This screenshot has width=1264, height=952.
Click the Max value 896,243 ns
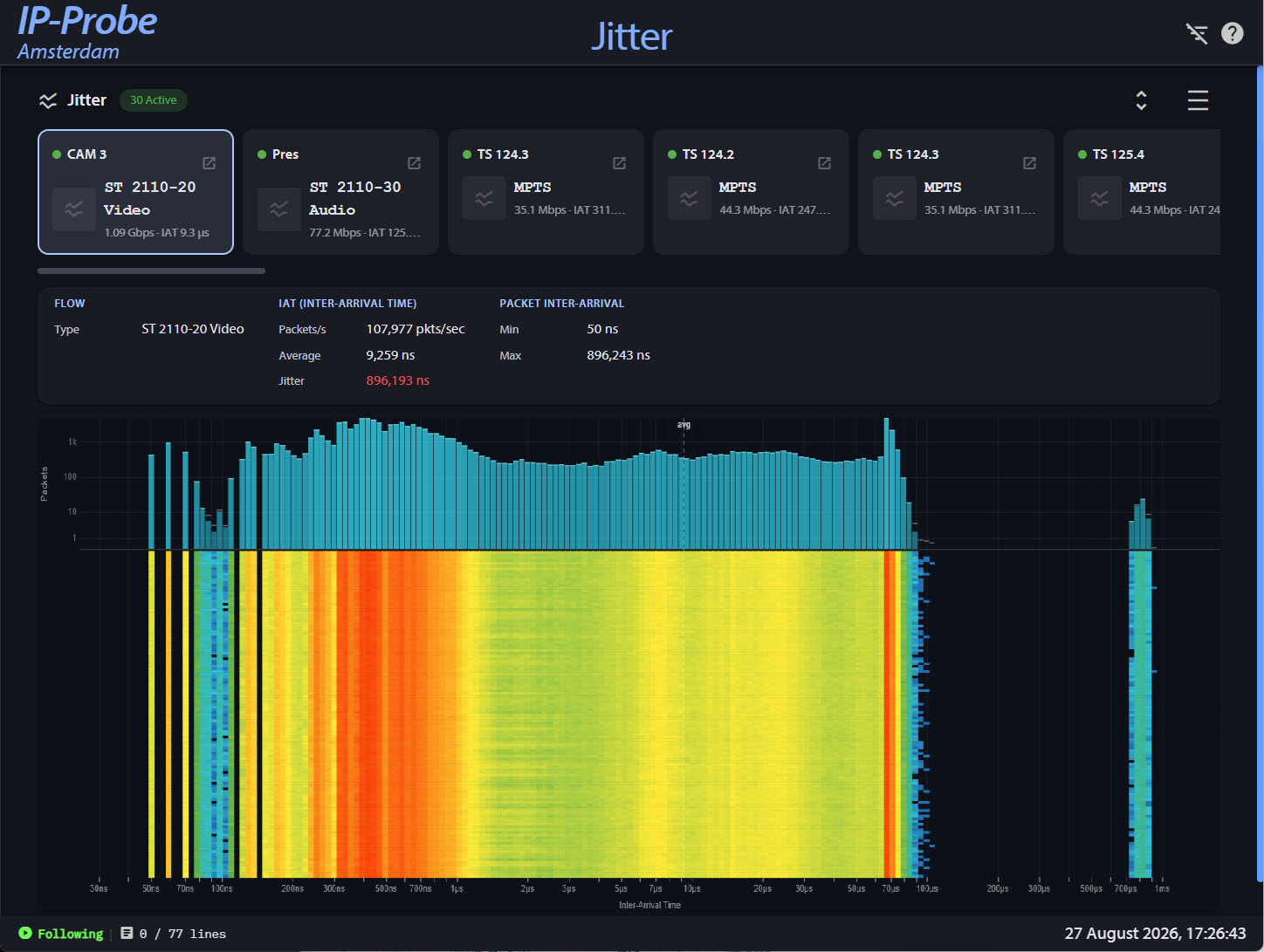coord(618,355)
